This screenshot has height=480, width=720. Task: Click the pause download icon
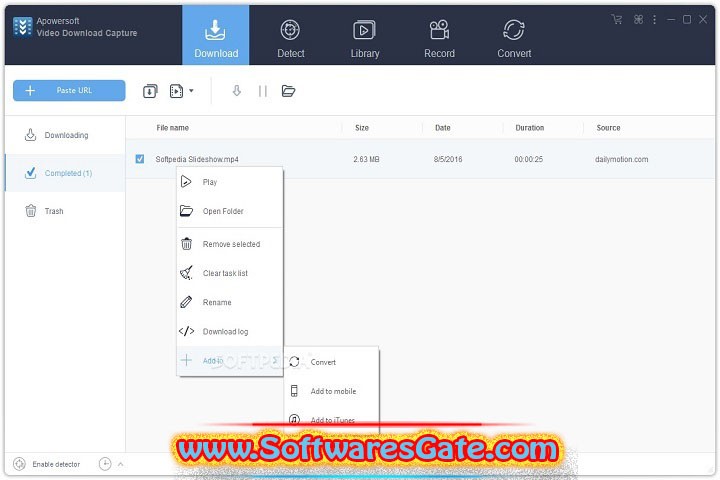coord(263,91)
